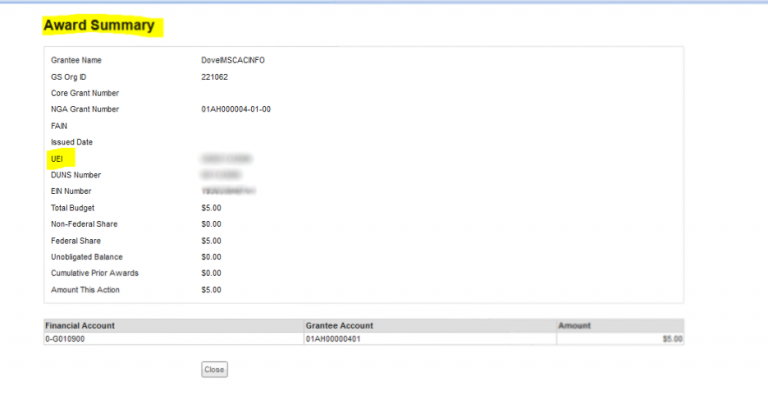This screenshot has width=768, height=414.
Task: Click the Grantee Name label
Action: pos(76,60)
